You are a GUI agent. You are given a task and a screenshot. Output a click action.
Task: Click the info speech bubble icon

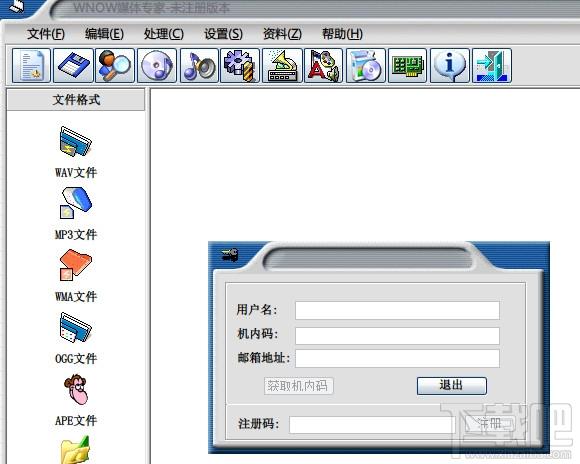[450, 65]
